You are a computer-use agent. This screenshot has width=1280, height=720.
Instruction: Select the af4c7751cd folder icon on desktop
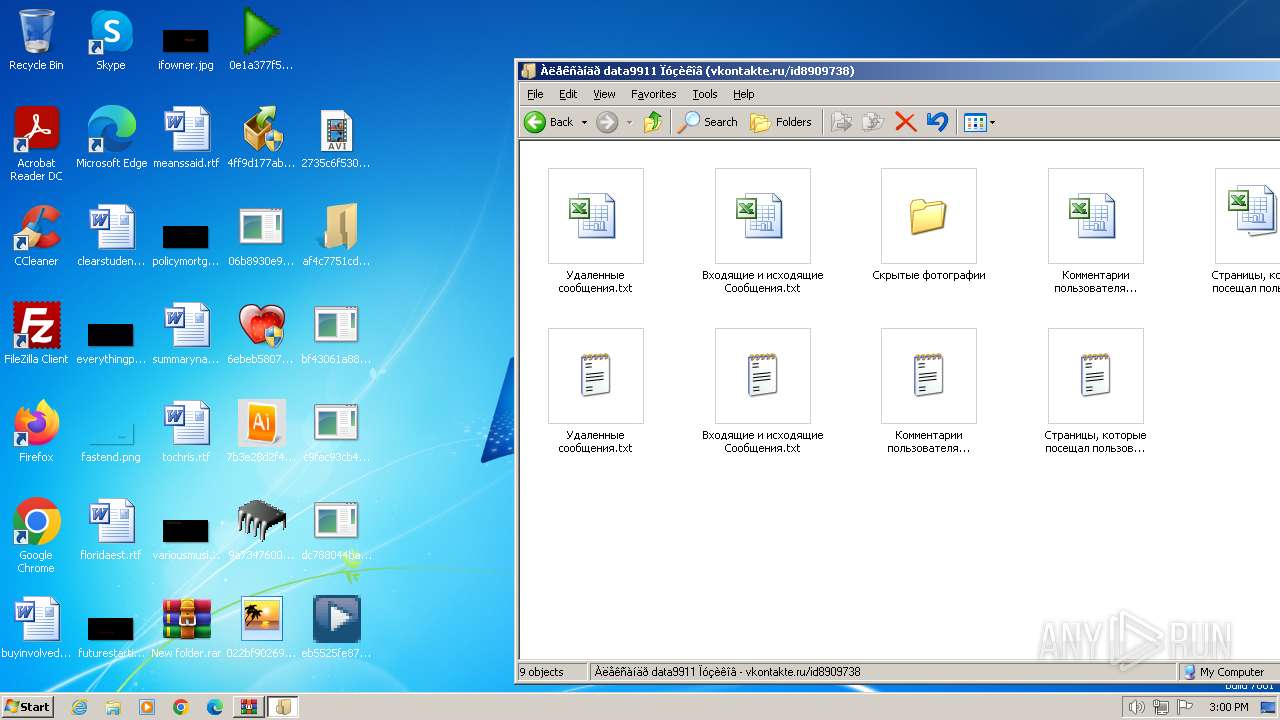(336, 236)
